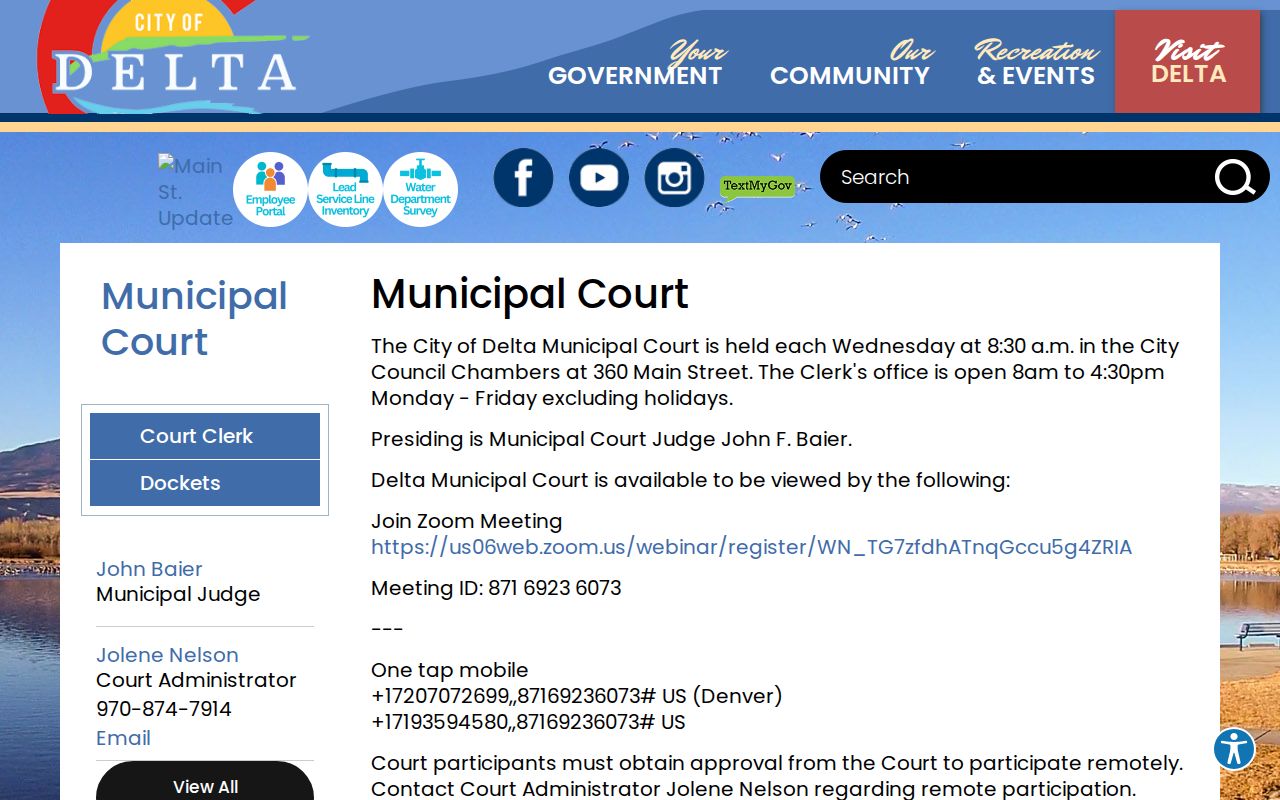Open the John Baier staff link
1280x800 pixels.
point(149,569)
